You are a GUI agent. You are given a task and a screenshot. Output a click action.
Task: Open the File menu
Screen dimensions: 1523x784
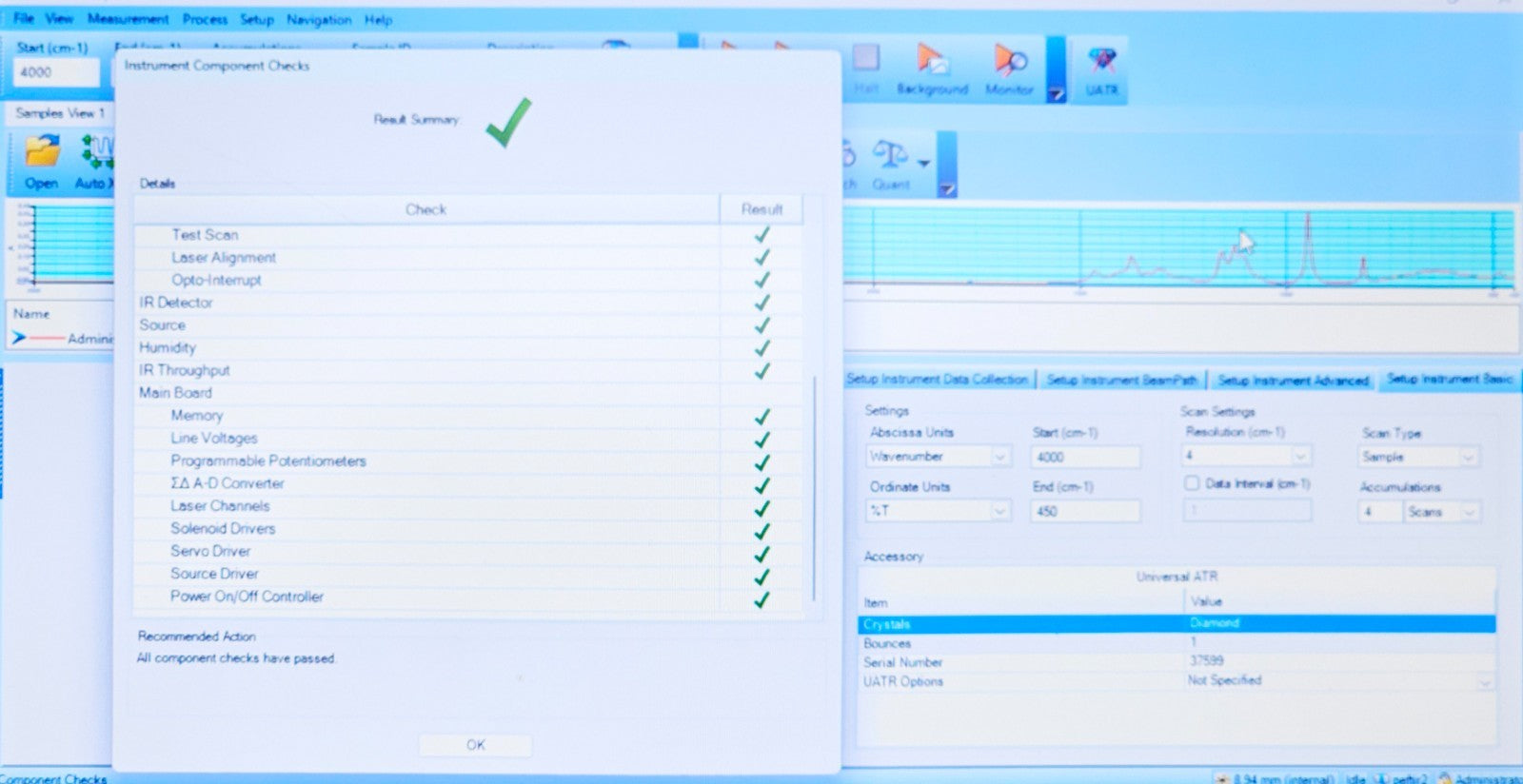click(24, 18)
